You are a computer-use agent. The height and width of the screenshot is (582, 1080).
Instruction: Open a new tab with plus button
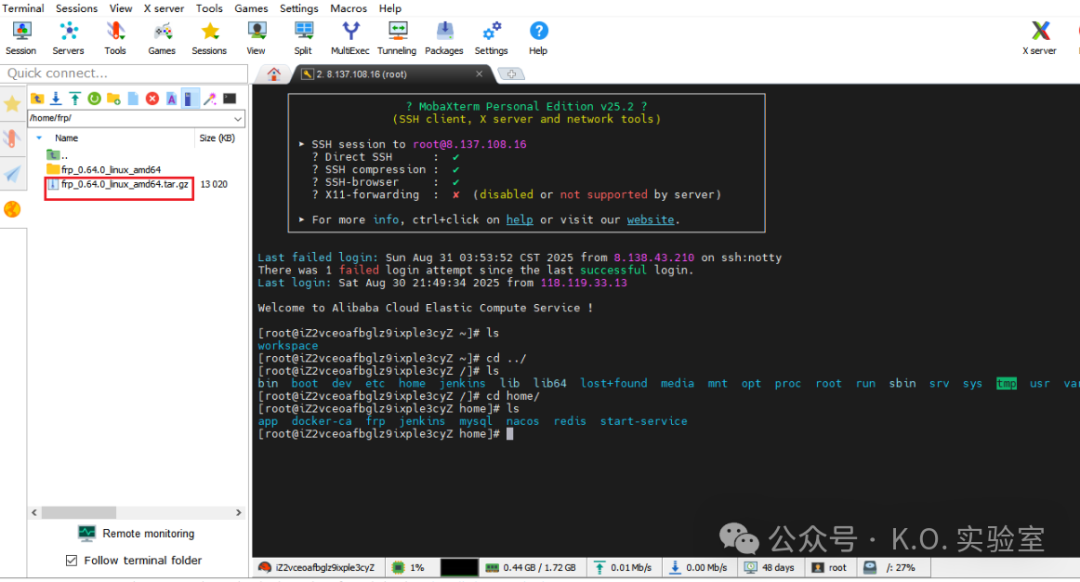tap(511, 74)
